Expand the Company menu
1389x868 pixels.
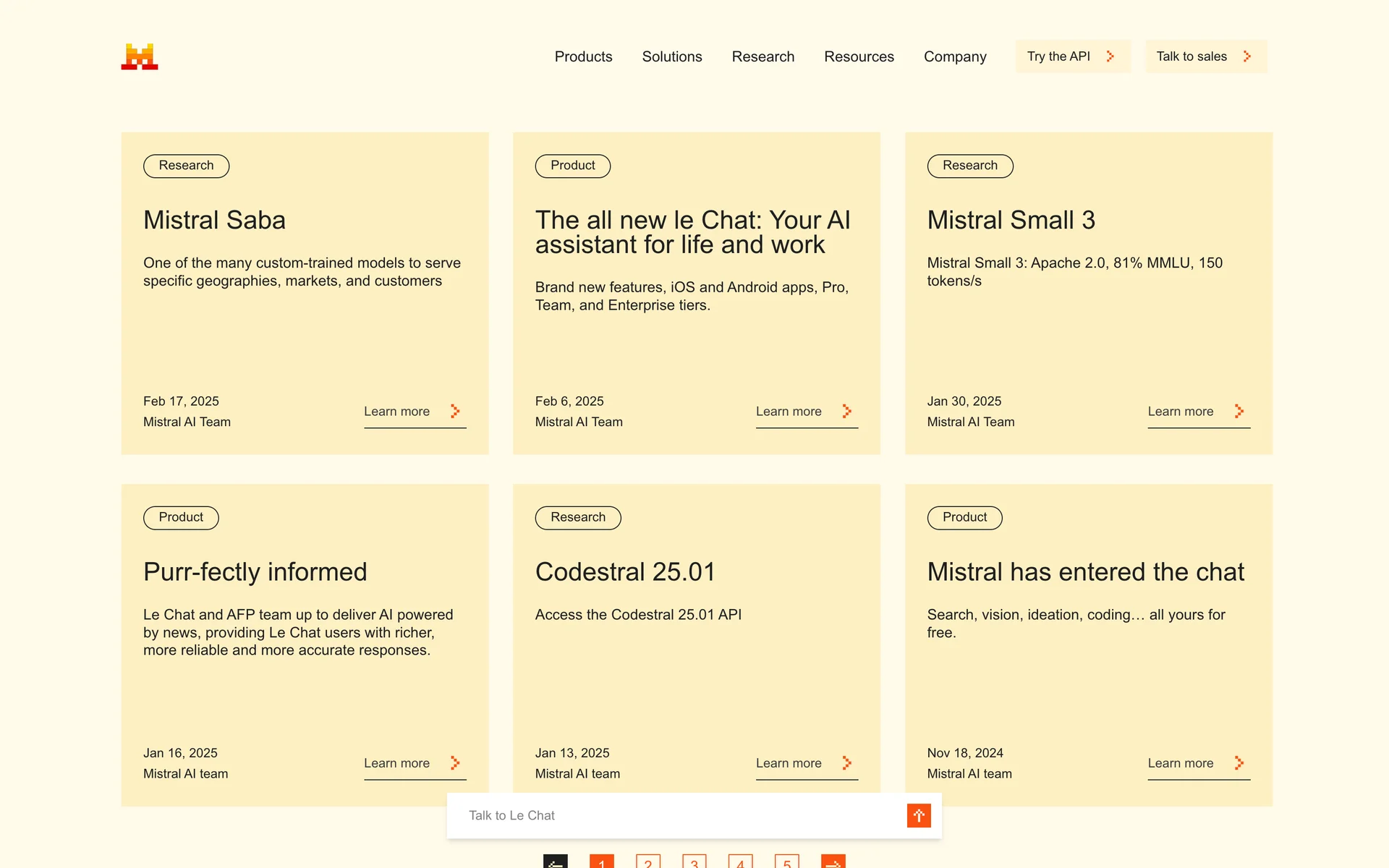click(x=955, y=56)
